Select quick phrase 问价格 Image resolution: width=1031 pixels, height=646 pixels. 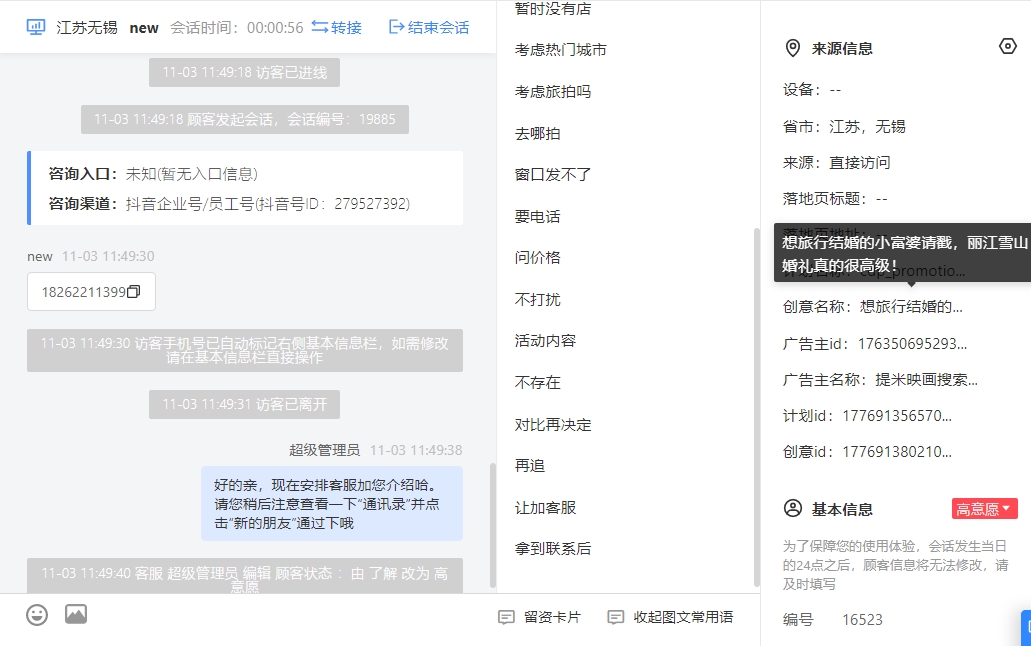click(x=537, y=257)
